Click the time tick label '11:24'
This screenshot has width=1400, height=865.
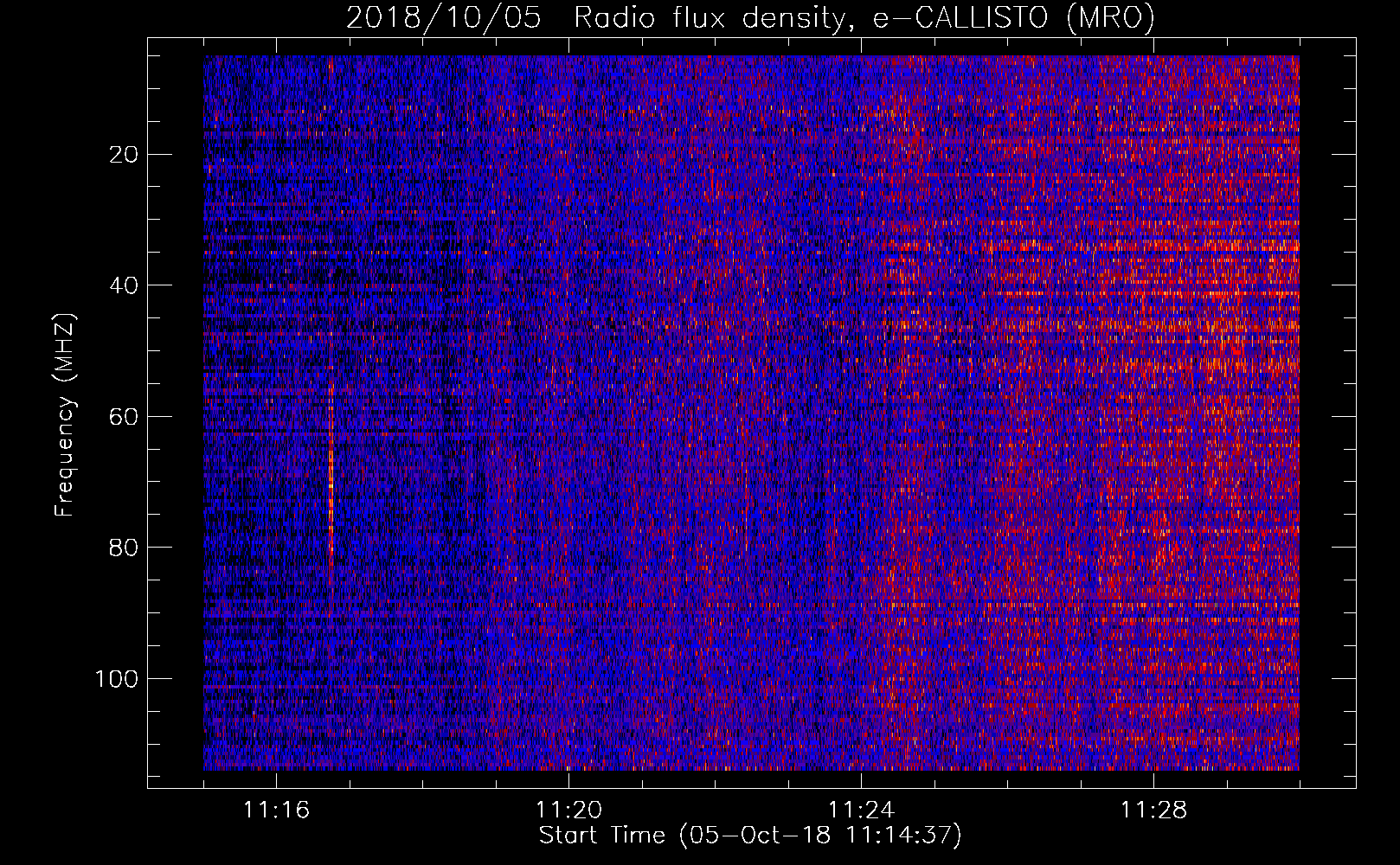(x=861, y=811)
